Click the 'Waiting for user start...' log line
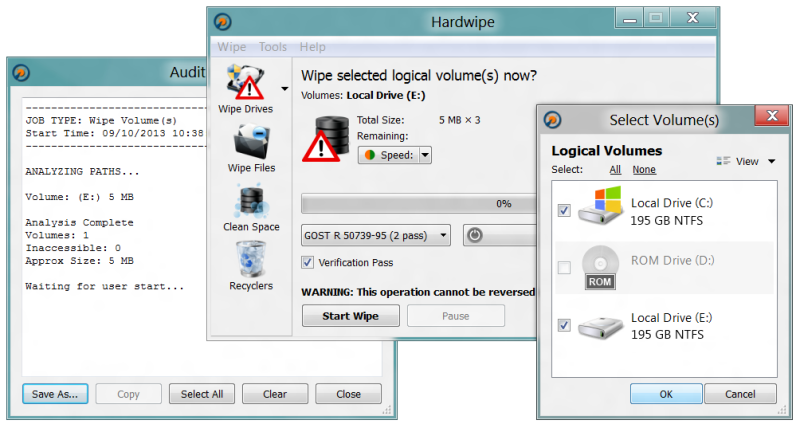The width and height of the screenshot is (800, 428). (x=105, y=286)
